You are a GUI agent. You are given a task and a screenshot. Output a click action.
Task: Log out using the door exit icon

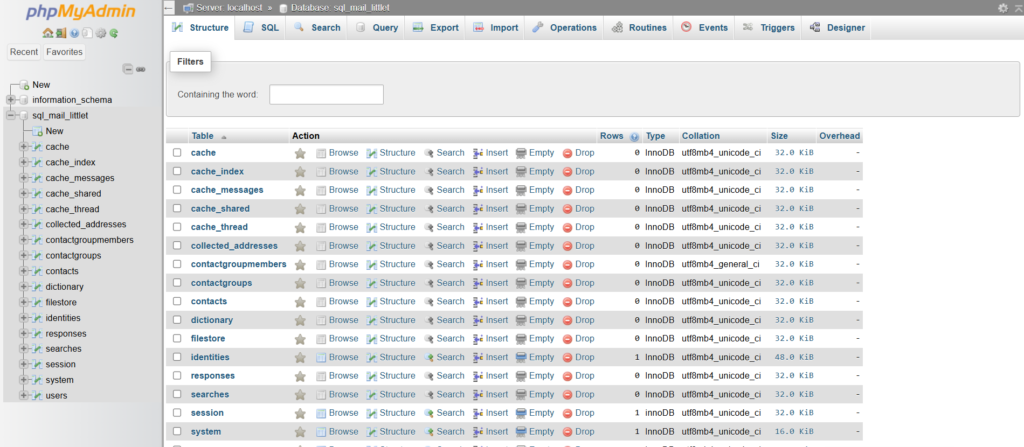coord(60,33)
